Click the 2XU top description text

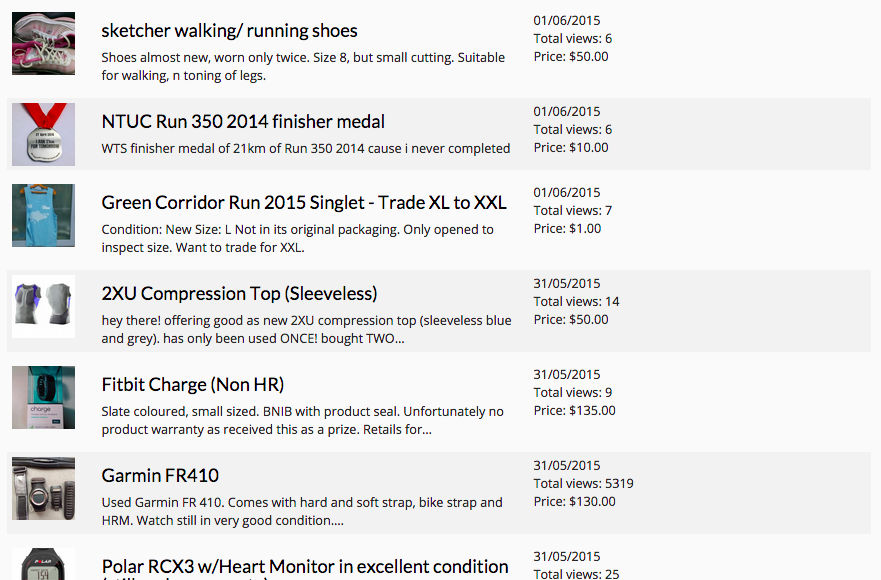[x=306, y=329]
